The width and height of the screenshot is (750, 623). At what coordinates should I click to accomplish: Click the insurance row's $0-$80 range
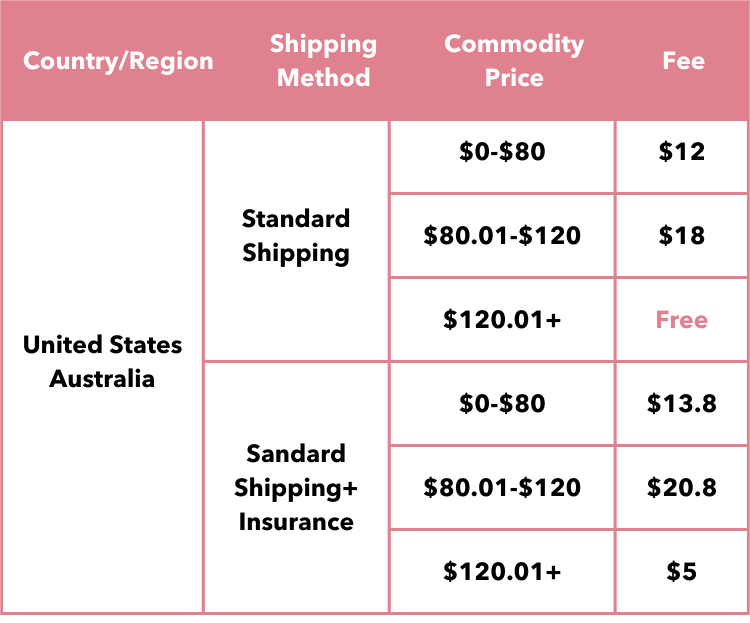click(x=502, y=403)
